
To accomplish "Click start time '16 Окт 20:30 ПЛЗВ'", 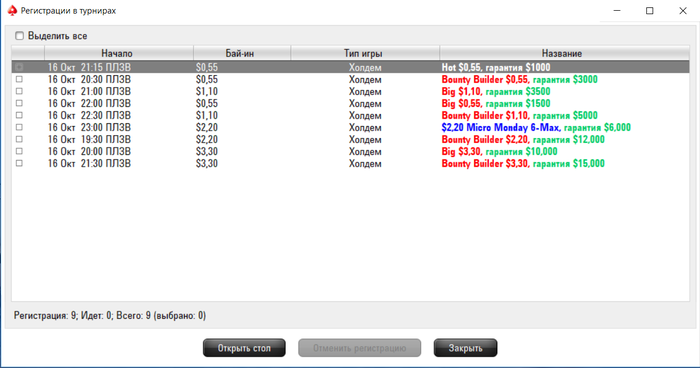I will tap(89, 79).
